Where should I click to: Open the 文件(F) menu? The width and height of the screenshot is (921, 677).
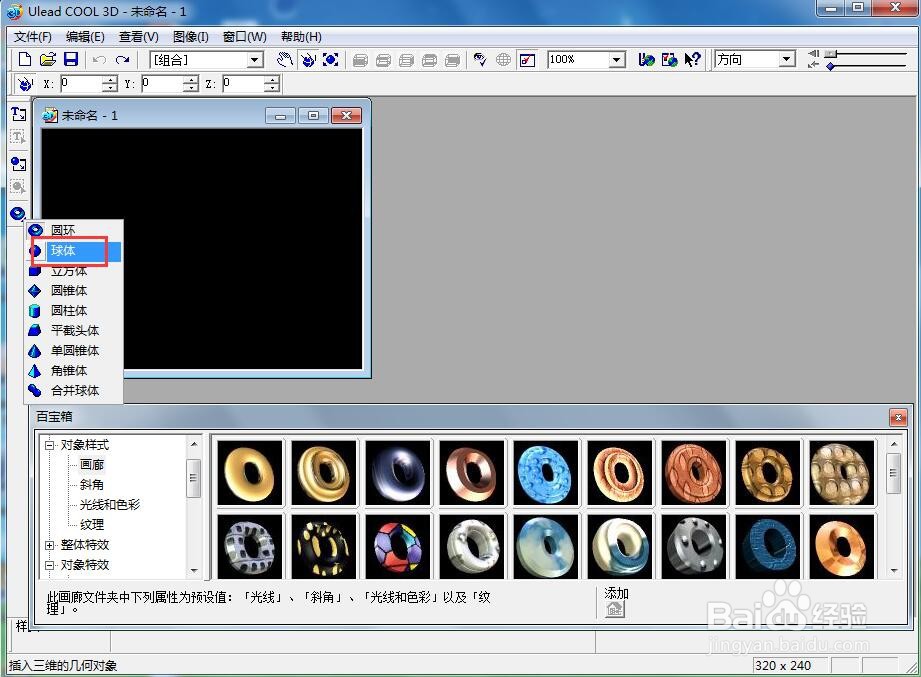[x=33, y=37]
